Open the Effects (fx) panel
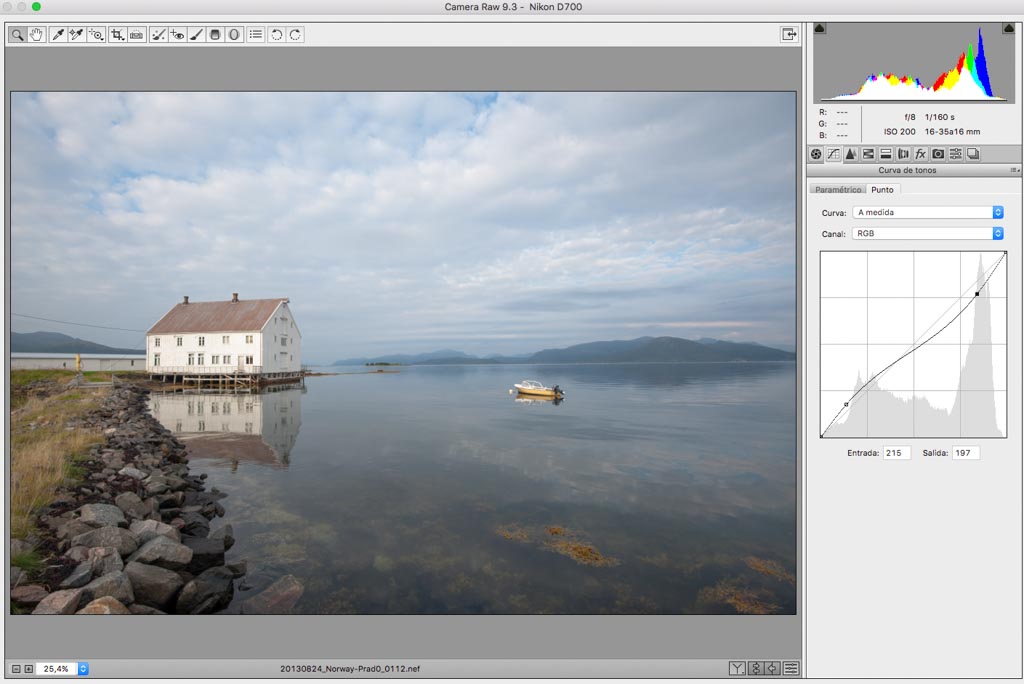Image resolution: width=1024 pixels, height=684 pixels. click(920, 154)
